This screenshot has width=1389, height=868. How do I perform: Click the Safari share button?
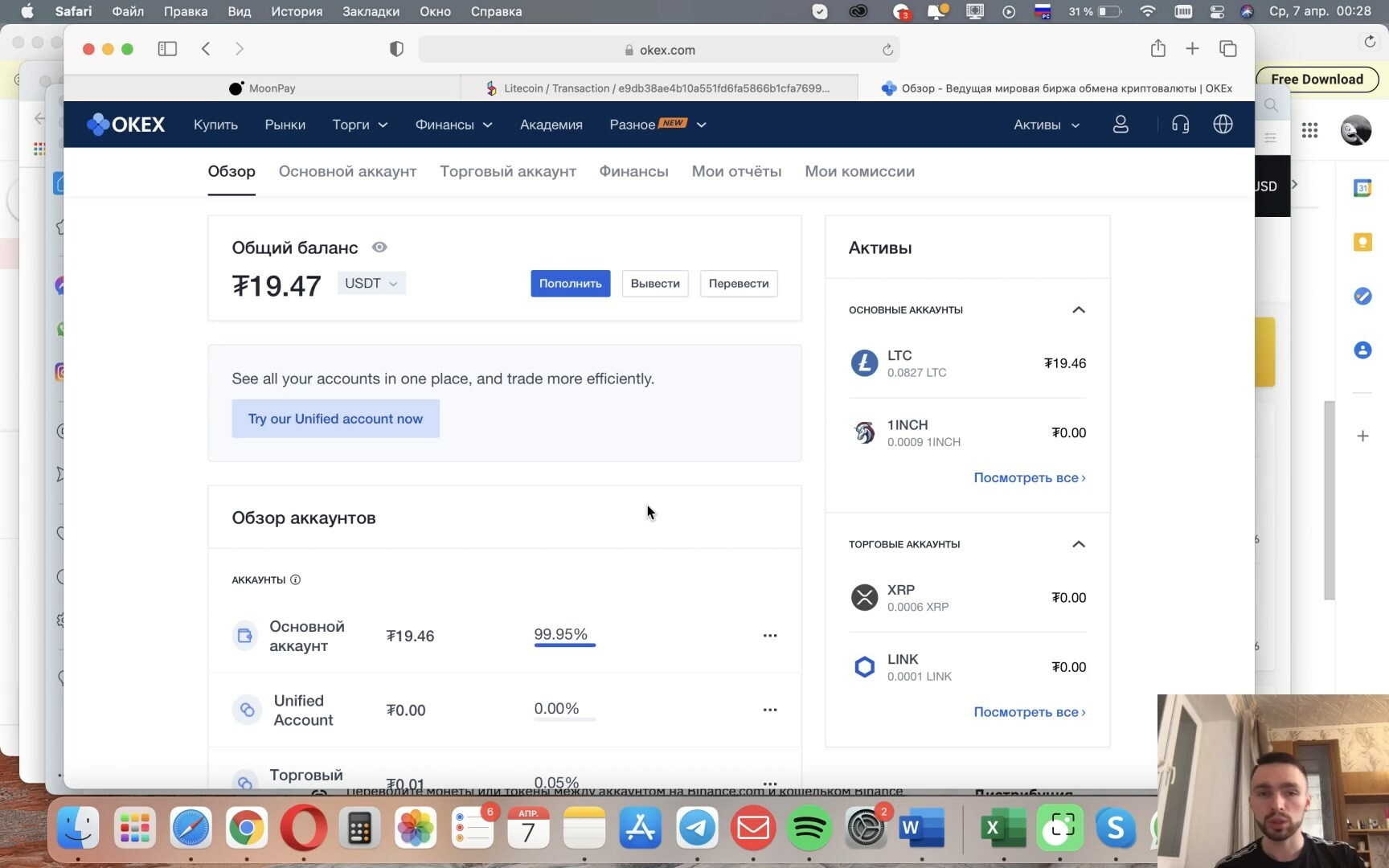1157,49
